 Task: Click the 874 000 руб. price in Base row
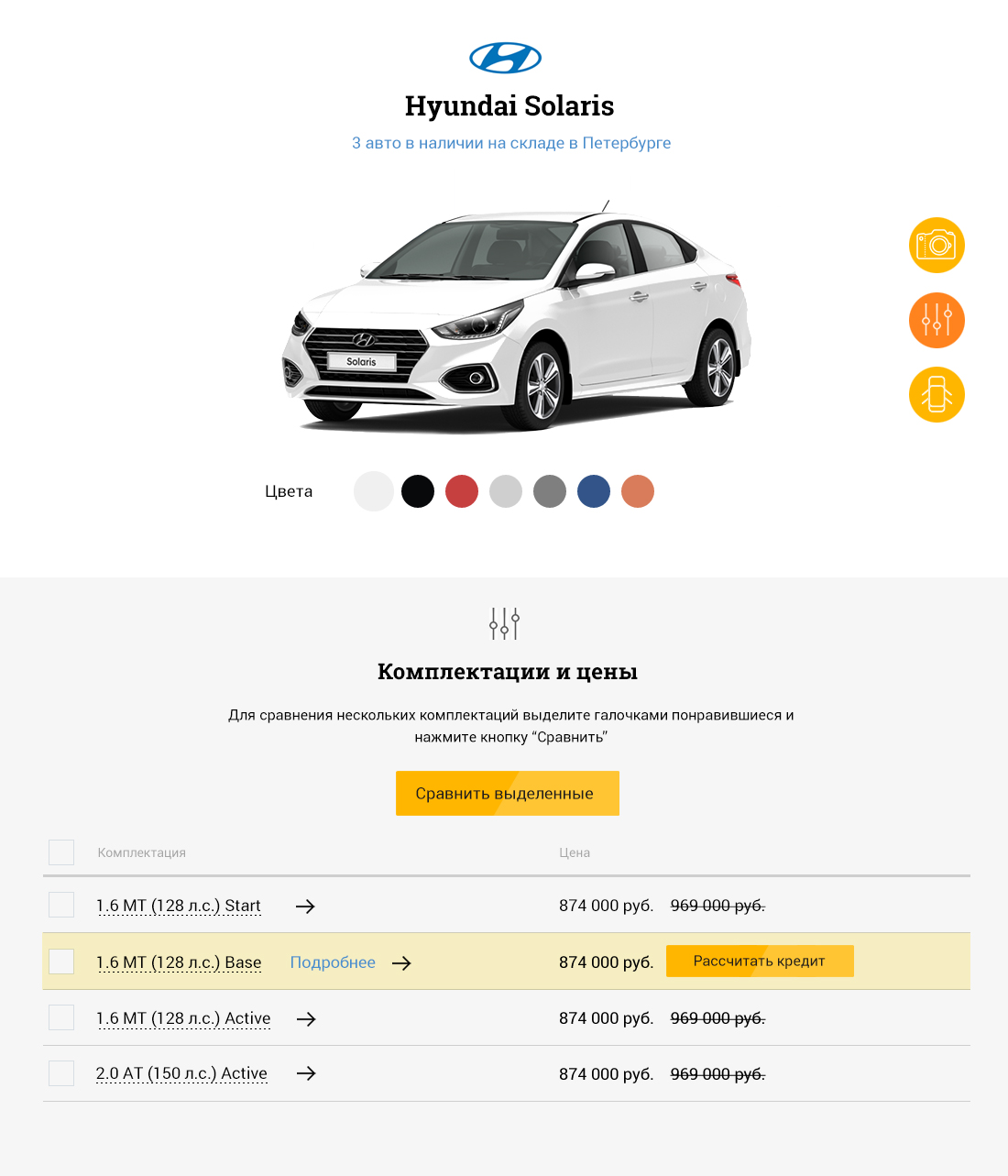click(x=607, y=962)
